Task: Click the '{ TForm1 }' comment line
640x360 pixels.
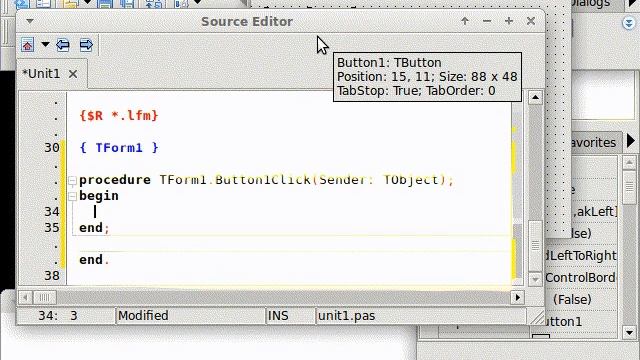Action: tap(119, 147)
